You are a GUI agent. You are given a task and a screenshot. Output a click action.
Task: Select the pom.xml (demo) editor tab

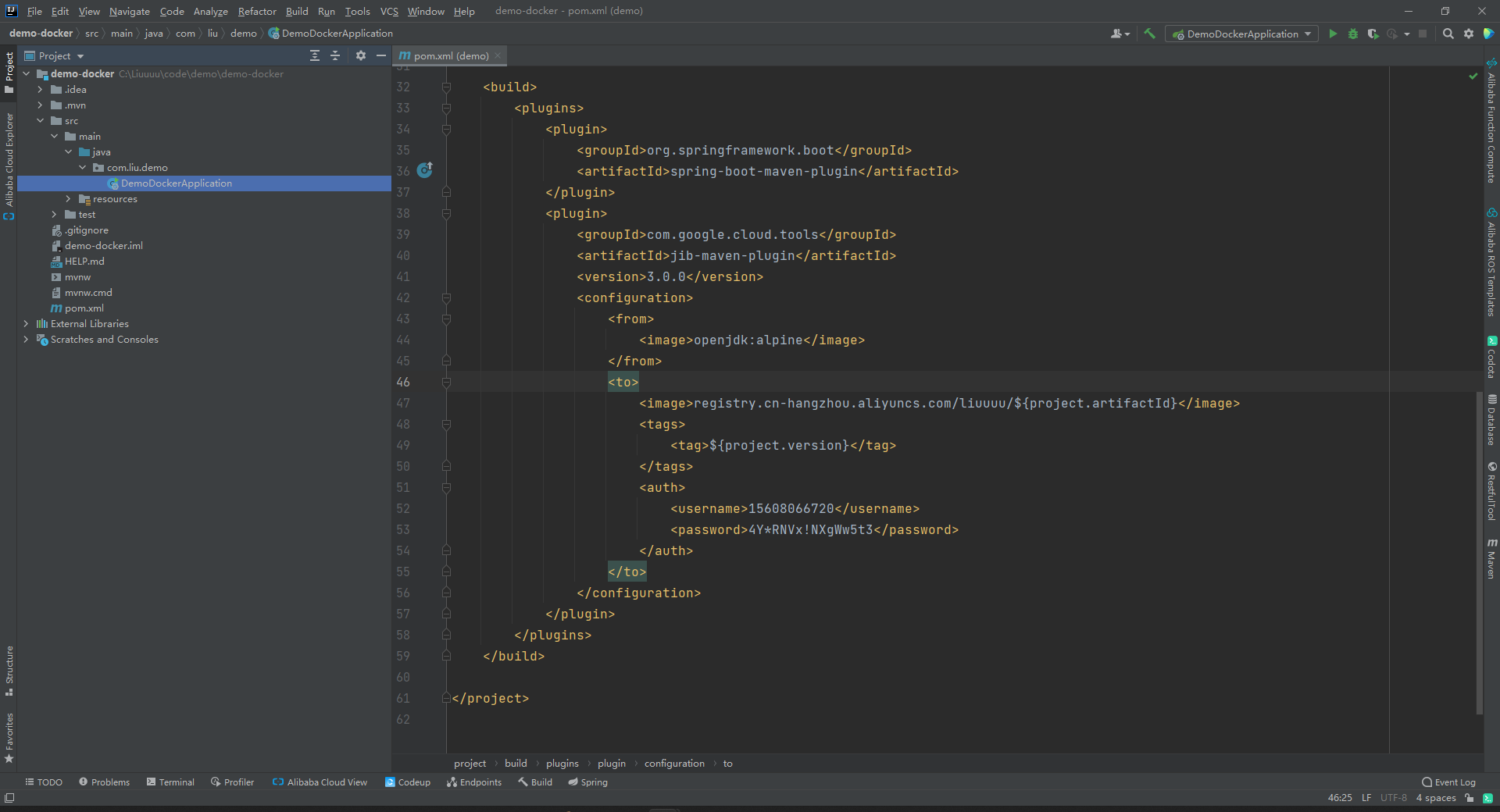[x=451, y=55]
